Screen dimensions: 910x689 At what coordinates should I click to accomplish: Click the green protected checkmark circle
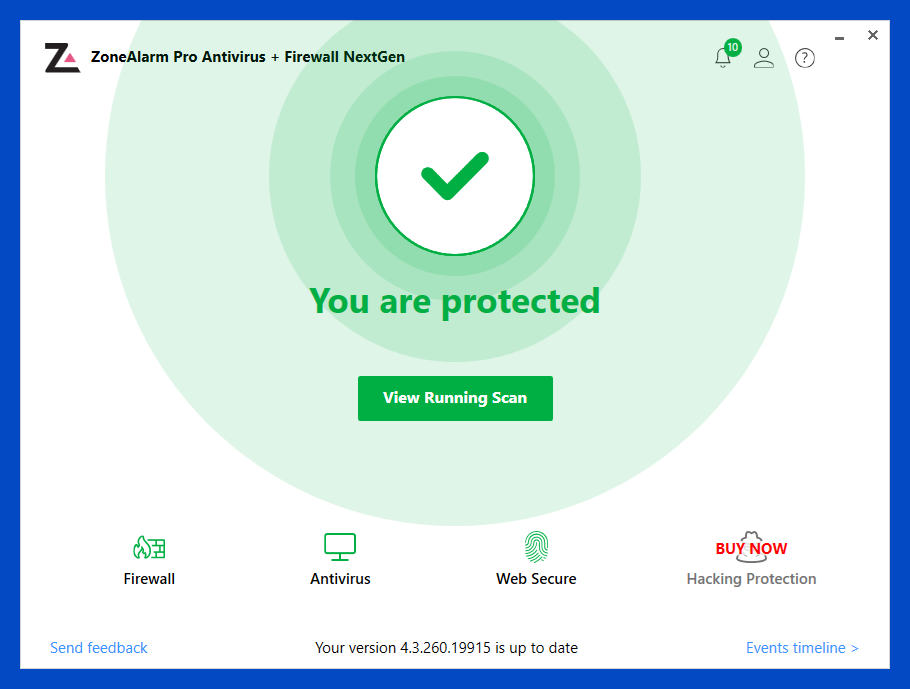[x=455, y=176]
